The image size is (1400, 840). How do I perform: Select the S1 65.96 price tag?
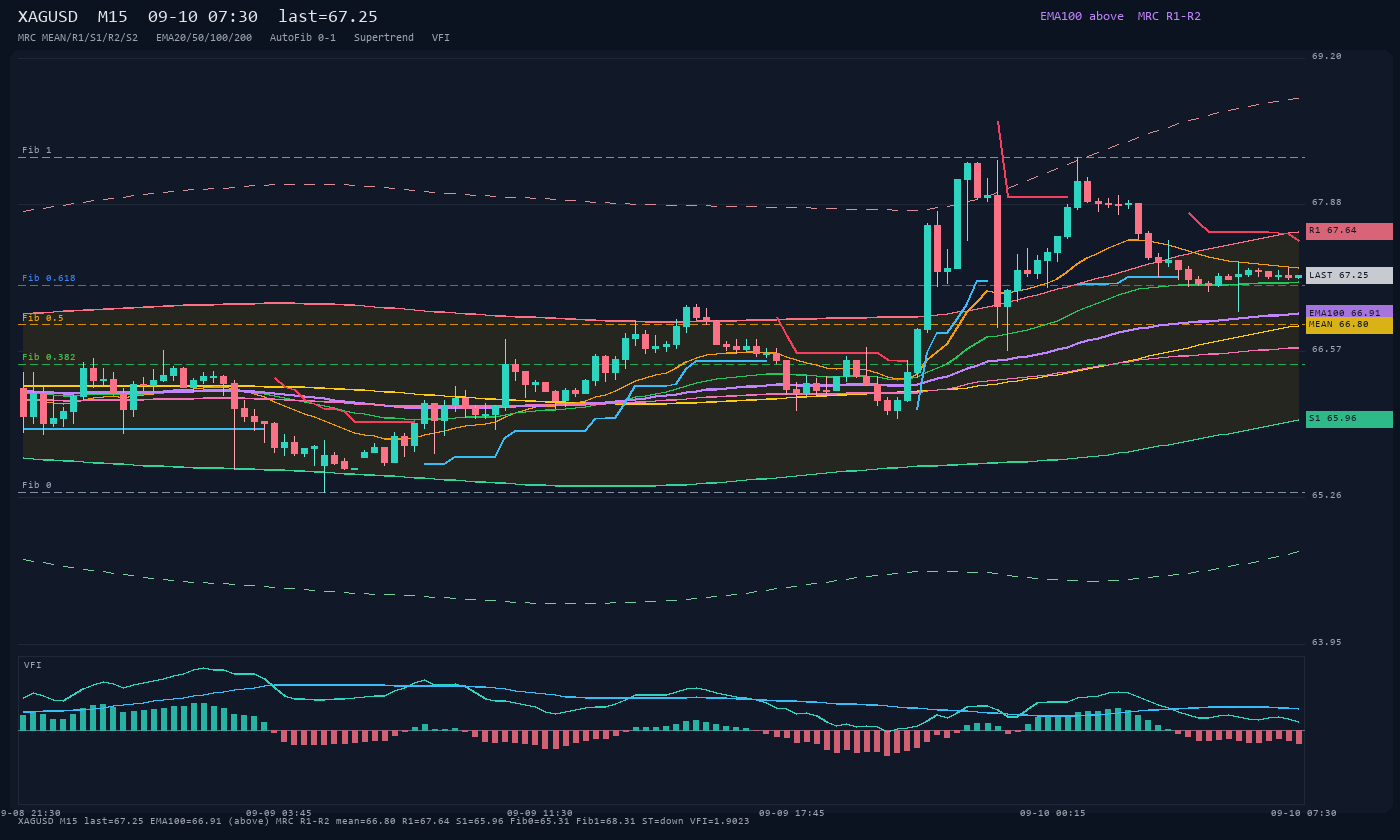1349,419
